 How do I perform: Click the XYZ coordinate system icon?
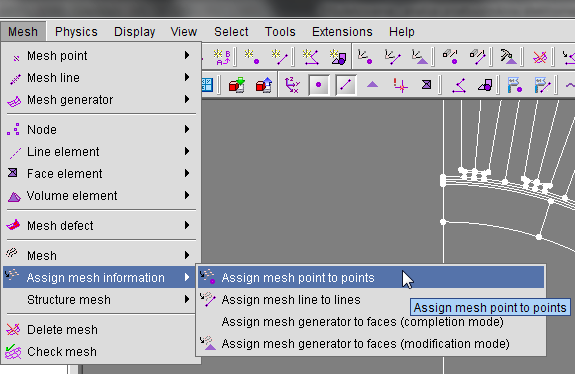coord(292,85)
